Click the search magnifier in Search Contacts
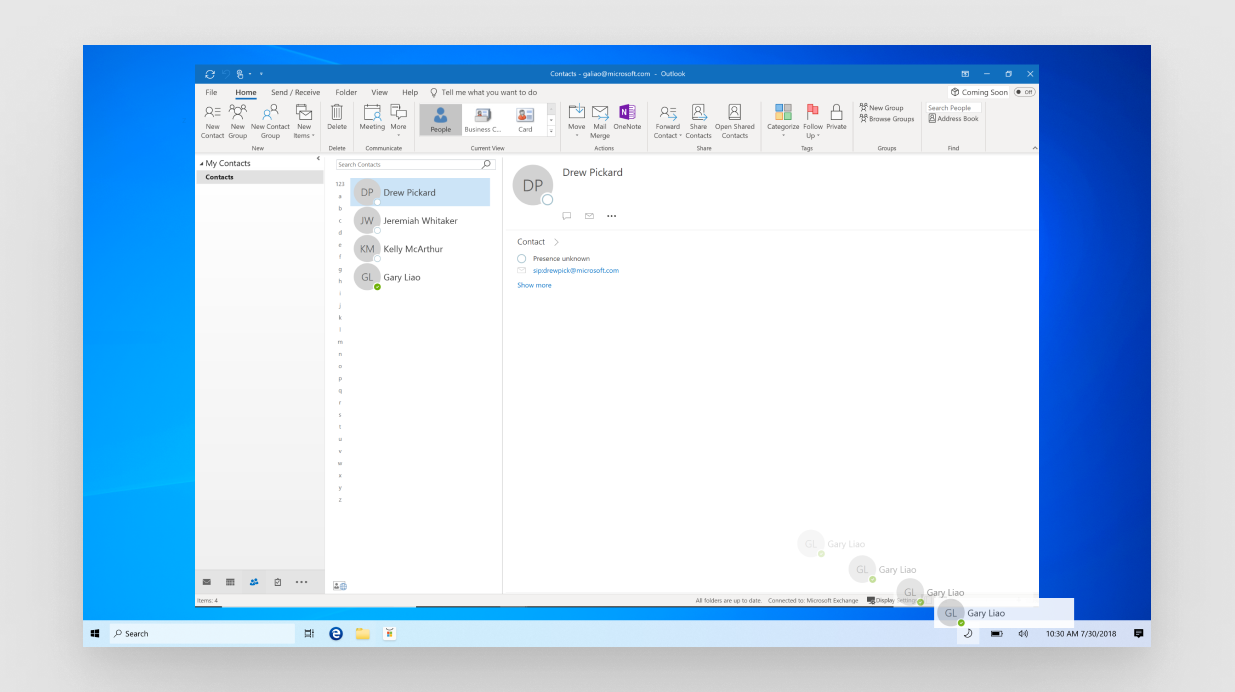Viewport: 1235px width, 692px height. point(486,164)
